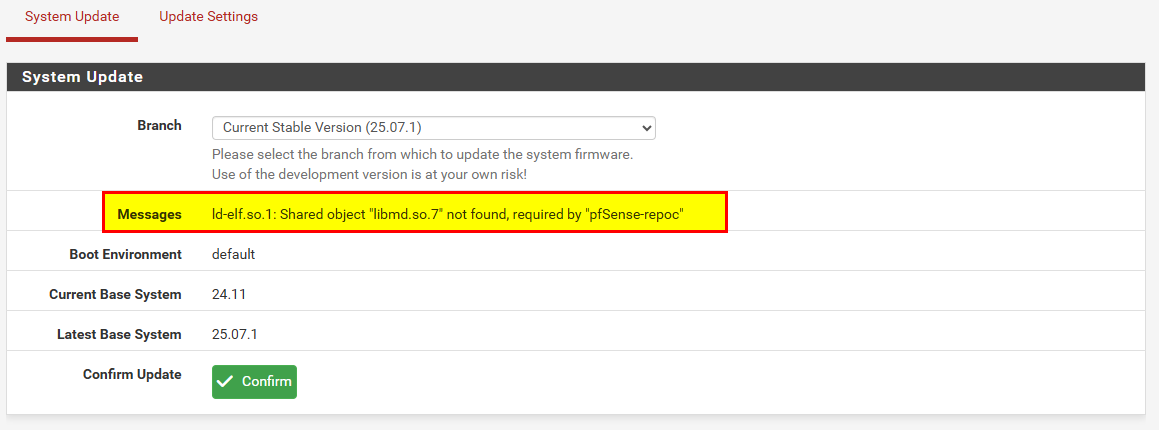Open the Branch version dropdown
1159x430 pixels.
[432, 128]
